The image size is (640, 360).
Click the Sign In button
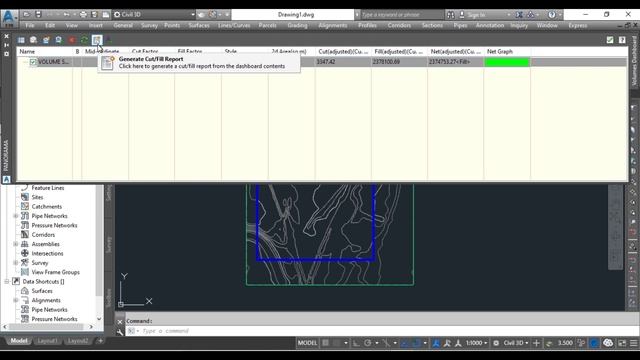point(476,15)
